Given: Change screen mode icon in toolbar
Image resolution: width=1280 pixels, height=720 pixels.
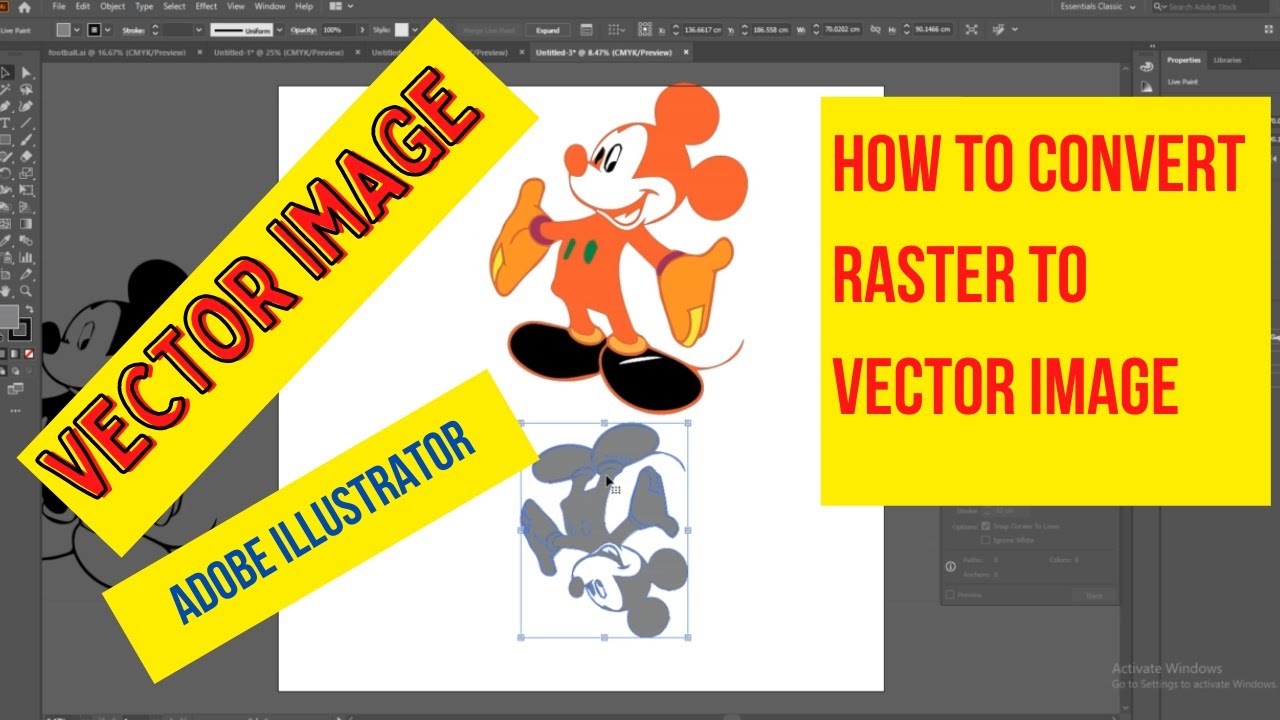Looking at the screenshot, I should click(x=15, y=387).
